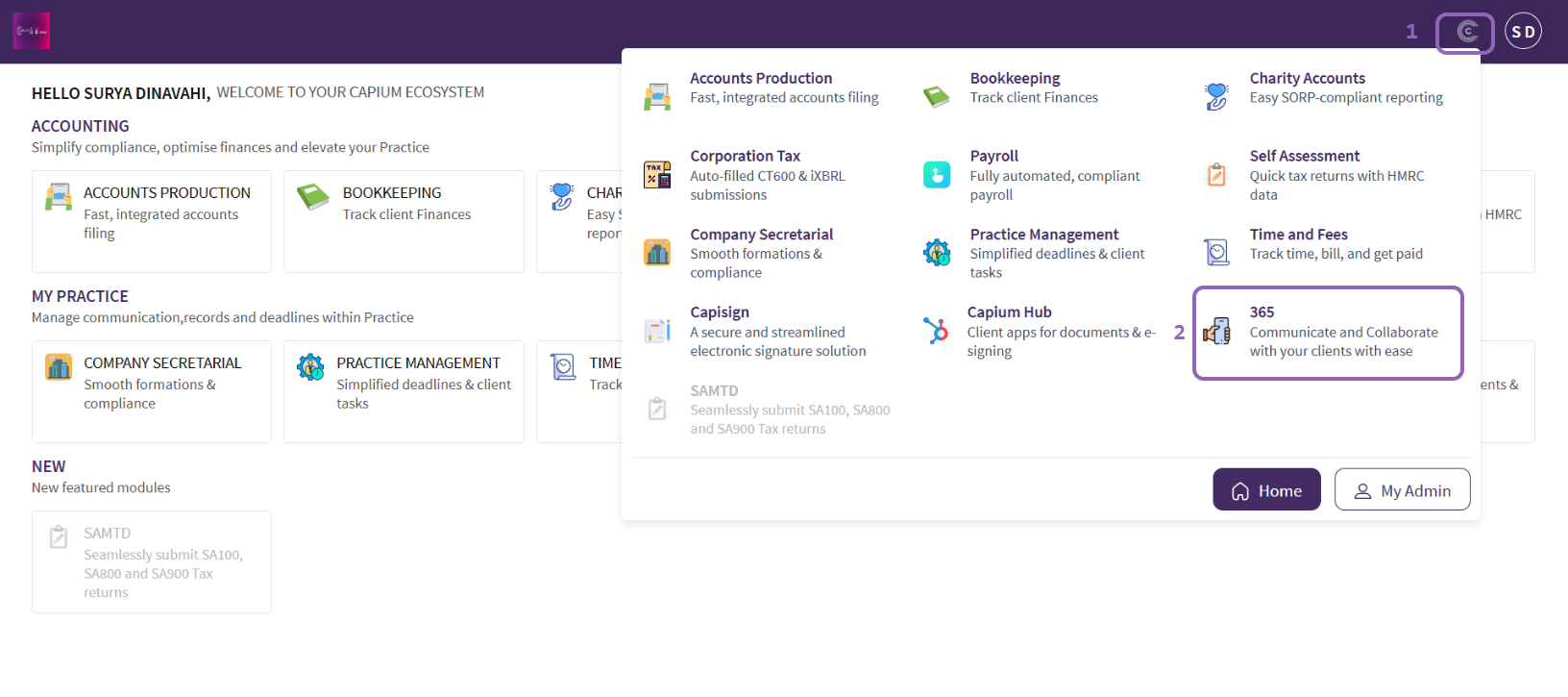Click Company Secretarial card icon on dashboard
1568x697 pixels.
tap(59, 366)
